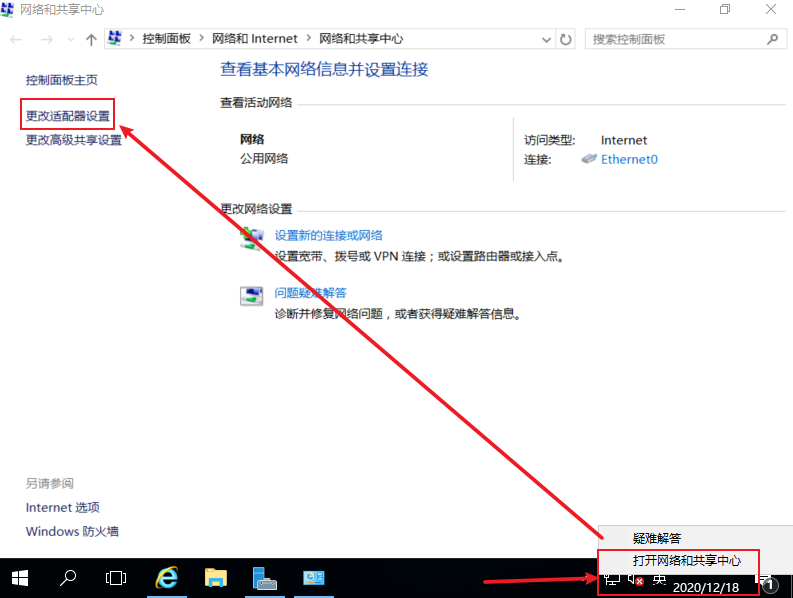Launch Internet Explorer from taskbar
793x598 pixels.
pyautogui.click(x=166, y=578)
